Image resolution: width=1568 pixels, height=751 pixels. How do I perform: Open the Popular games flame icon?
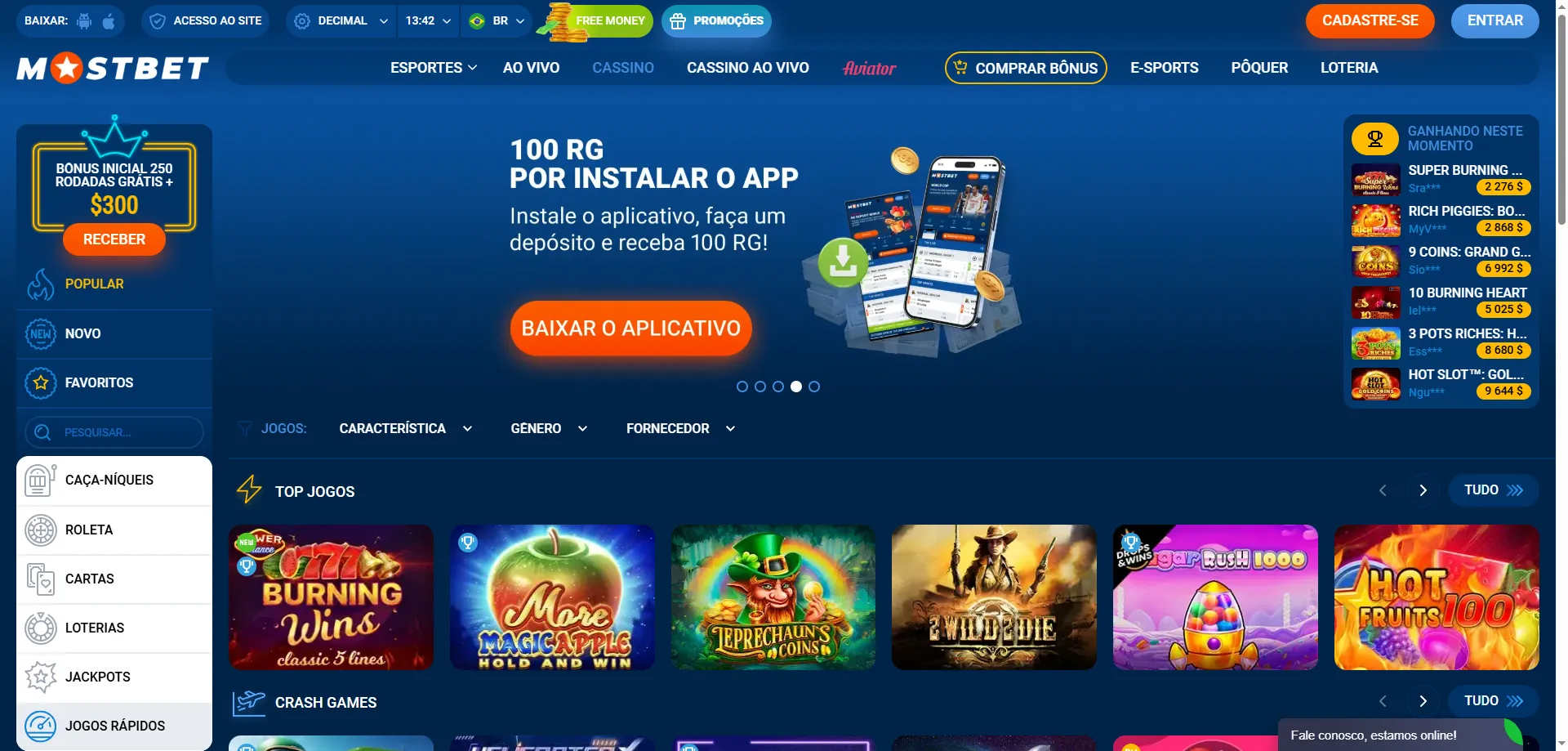click(41, 284)
